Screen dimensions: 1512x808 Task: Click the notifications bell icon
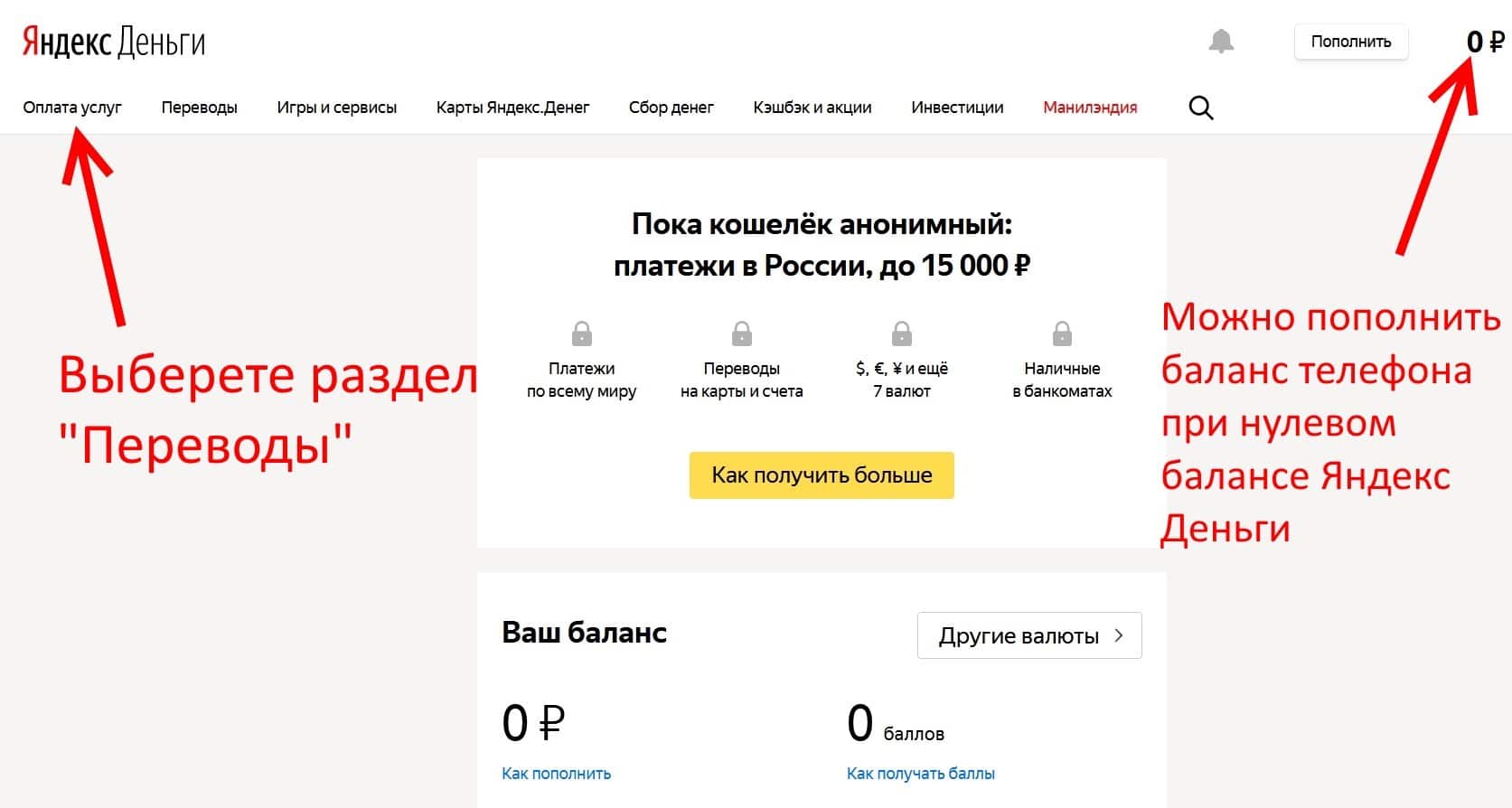pos(1221,42)
